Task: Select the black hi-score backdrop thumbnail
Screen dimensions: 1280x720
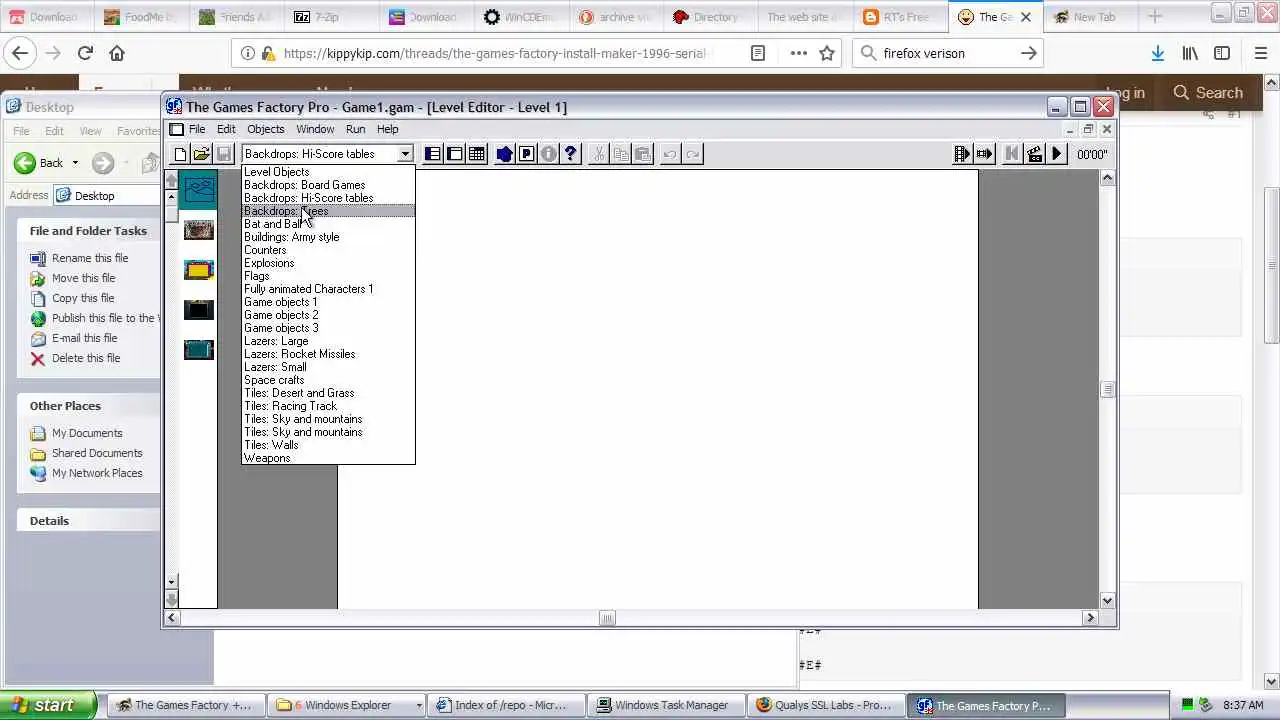Action: (199, 310)
